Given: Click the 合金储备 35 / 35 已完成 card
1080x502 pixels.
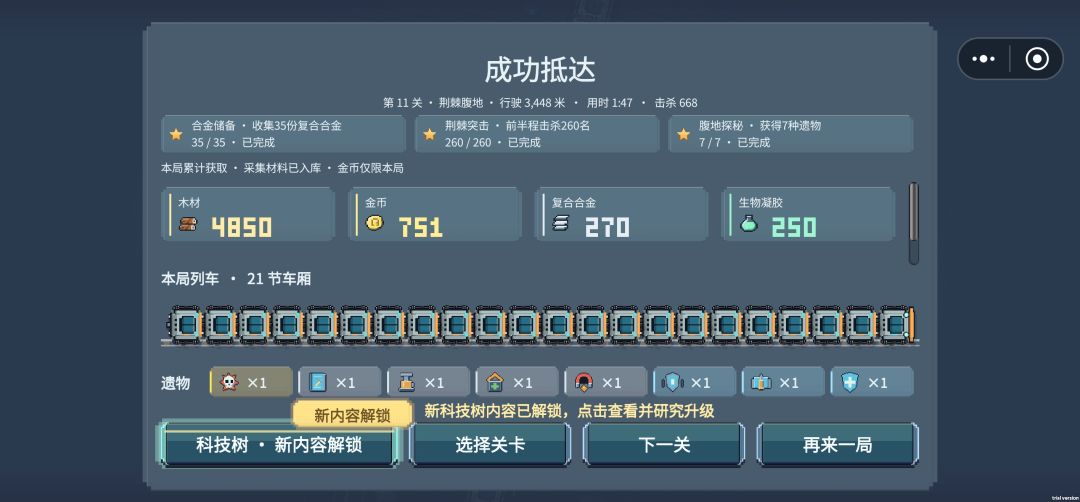Looking at the screenshot, I should (x=283, y=134).
